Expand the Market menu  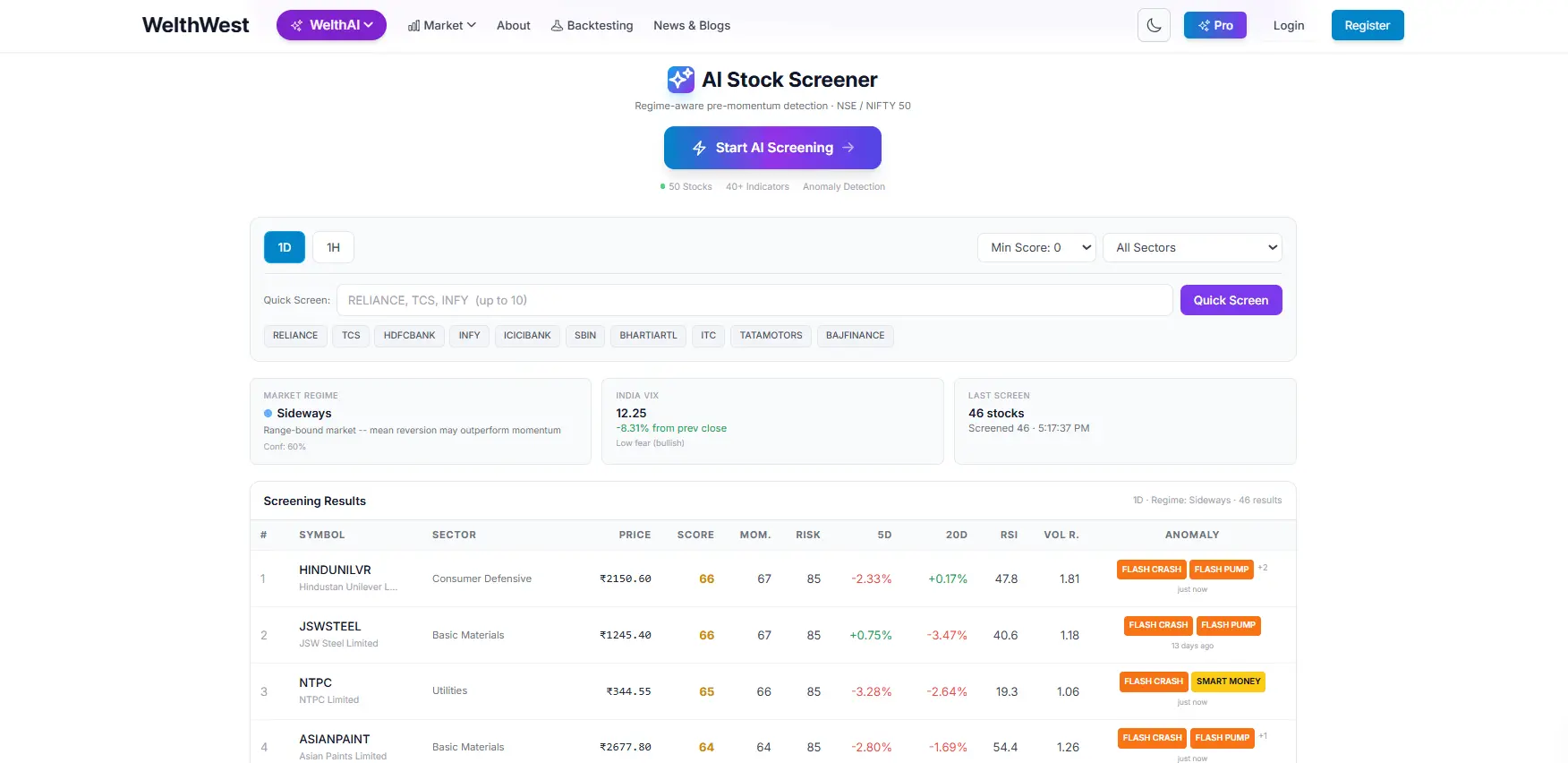coord(442,25)
